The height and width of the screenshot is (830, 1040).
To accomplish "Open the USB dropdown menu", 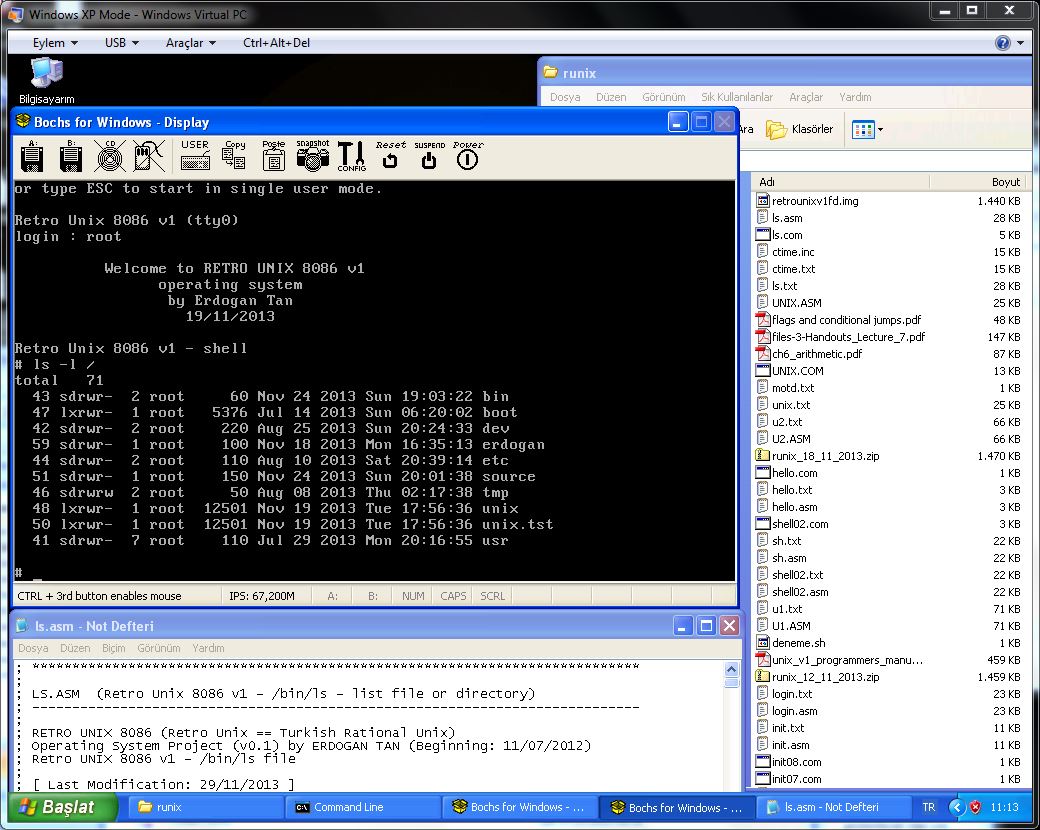I will click(x=121, y=42).
